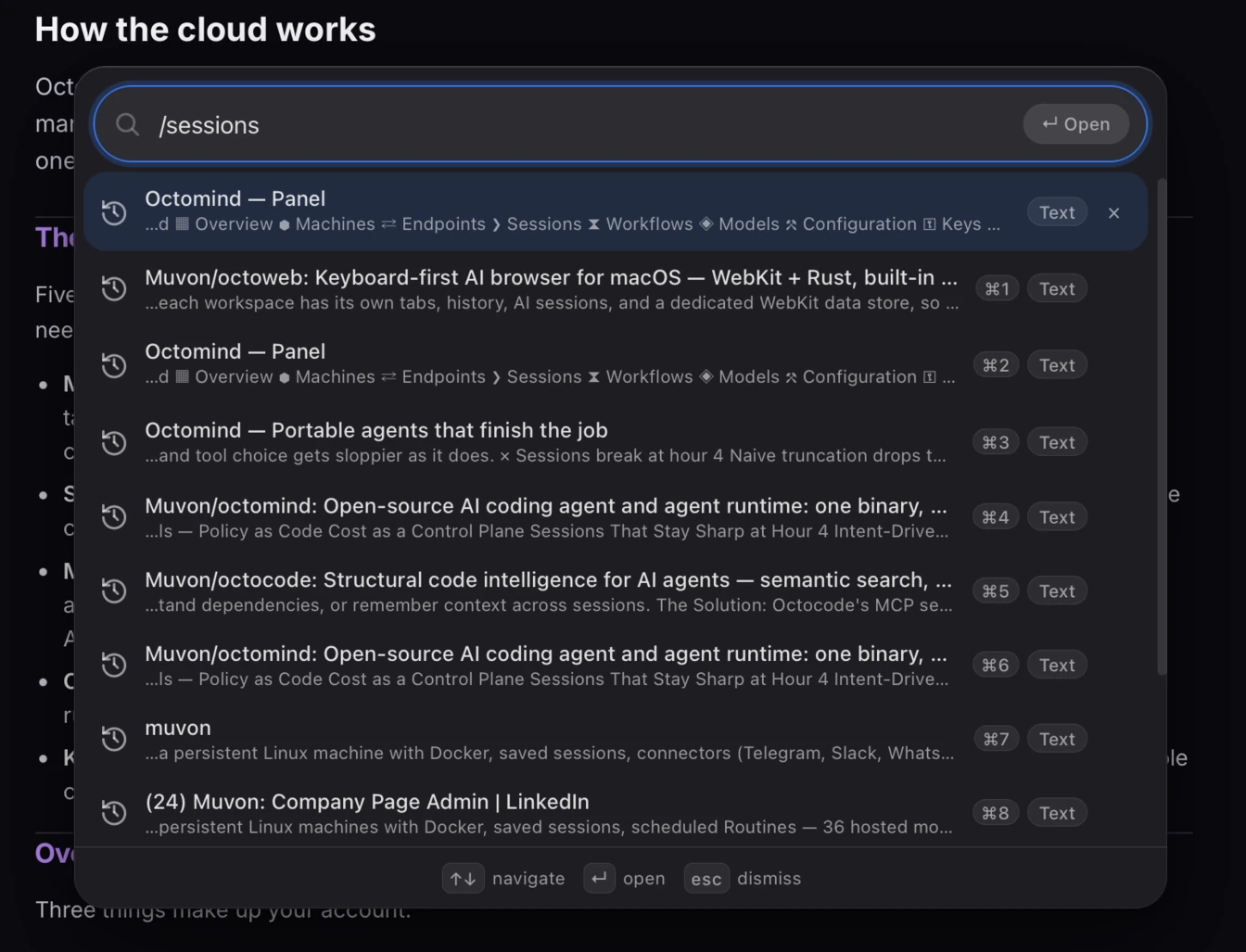Click the esc dismiss key hint
The width and height of the screenshot is (1246, 952).
(706, 878)
